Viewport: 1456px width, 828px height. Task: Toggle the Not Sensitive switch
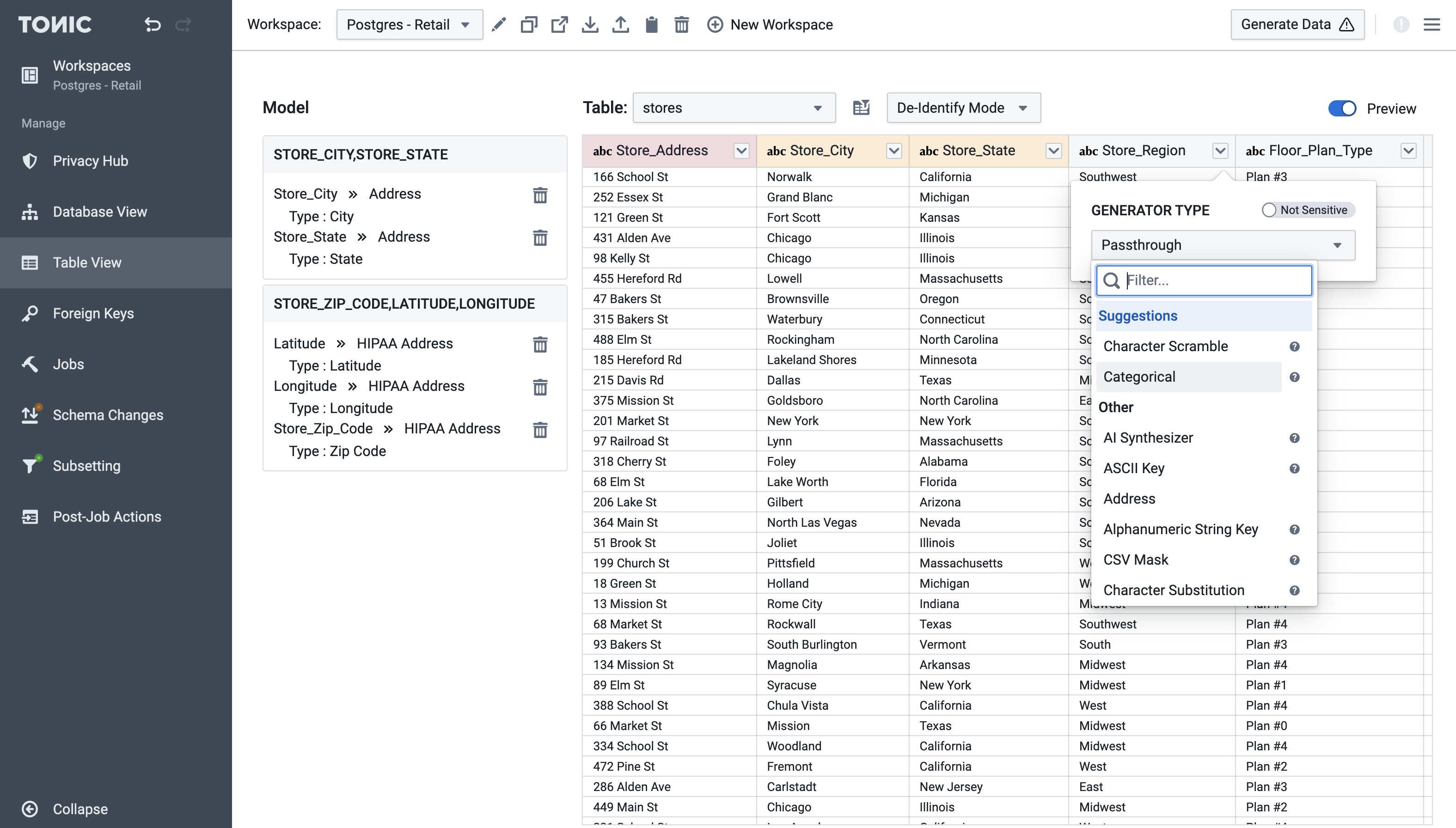[x=1308, y=210]
